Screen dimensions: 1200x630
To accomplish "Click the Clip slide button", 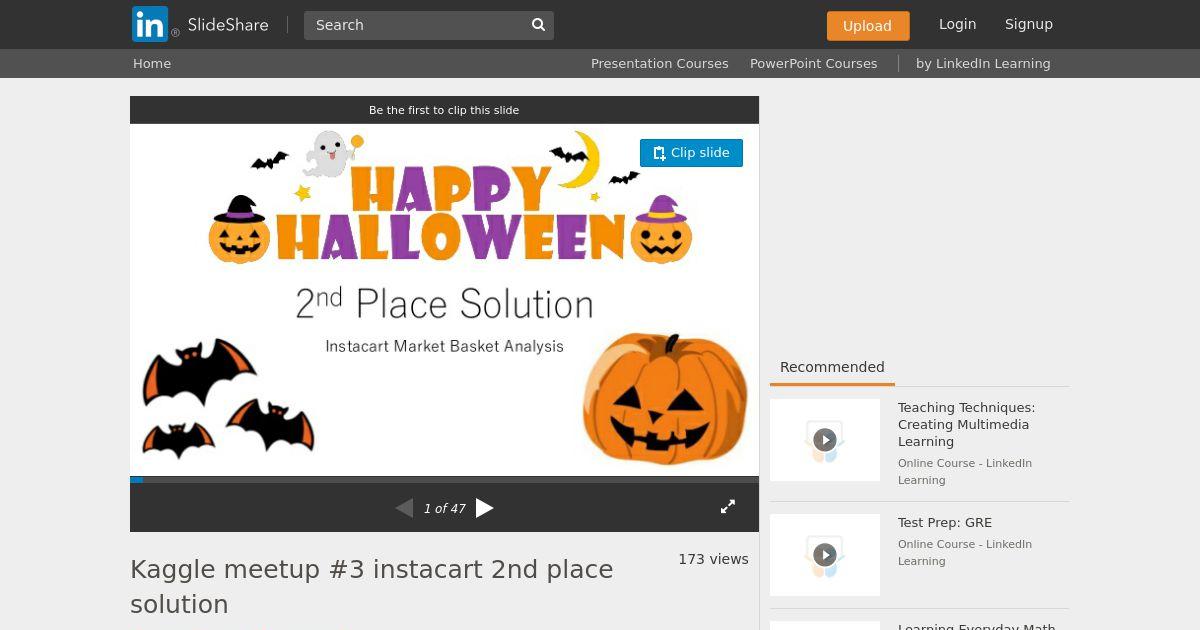I will pyautogui.click(x=691, y=153).
